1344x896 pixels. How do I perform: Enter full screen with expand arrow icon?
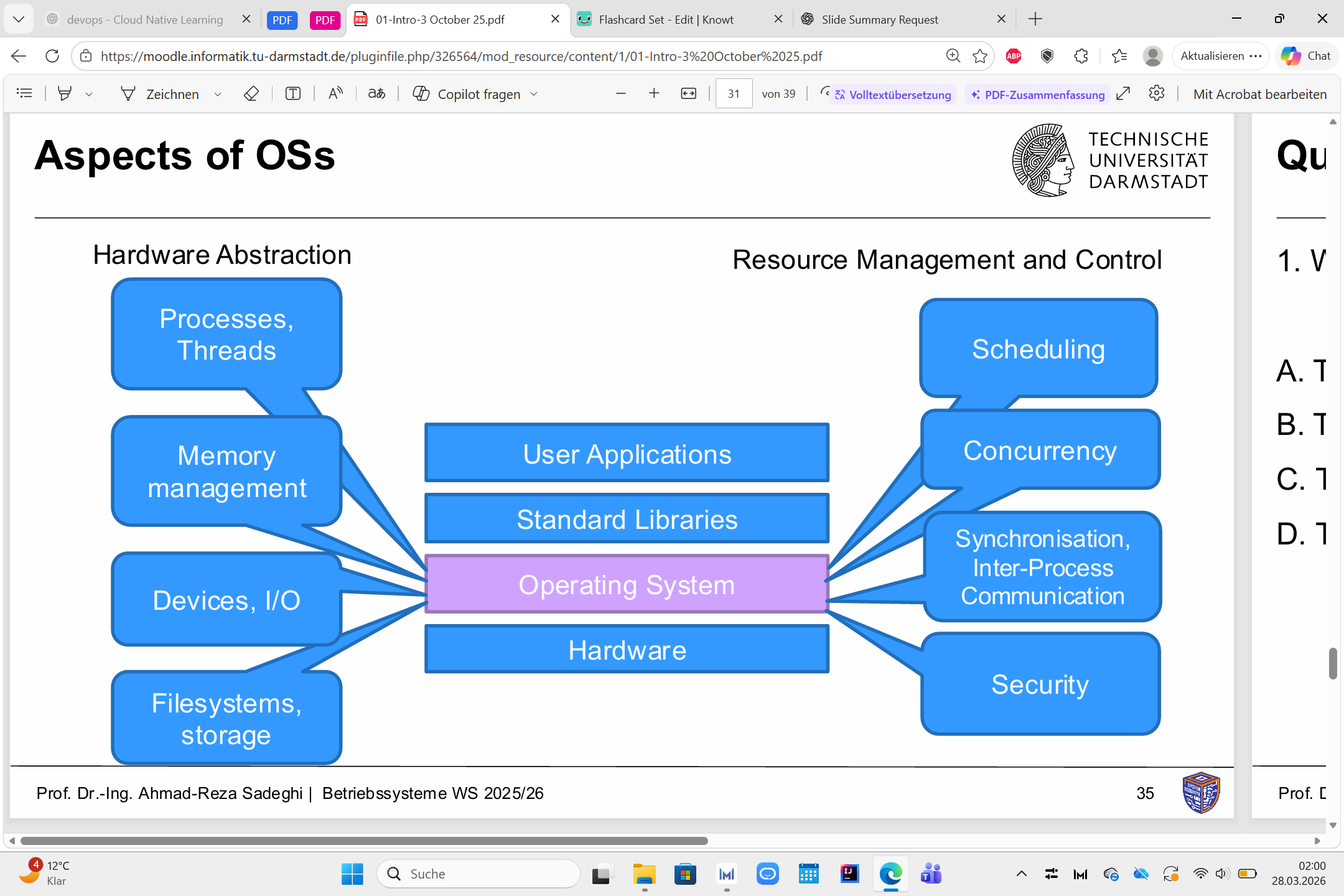coord(1123,94)
